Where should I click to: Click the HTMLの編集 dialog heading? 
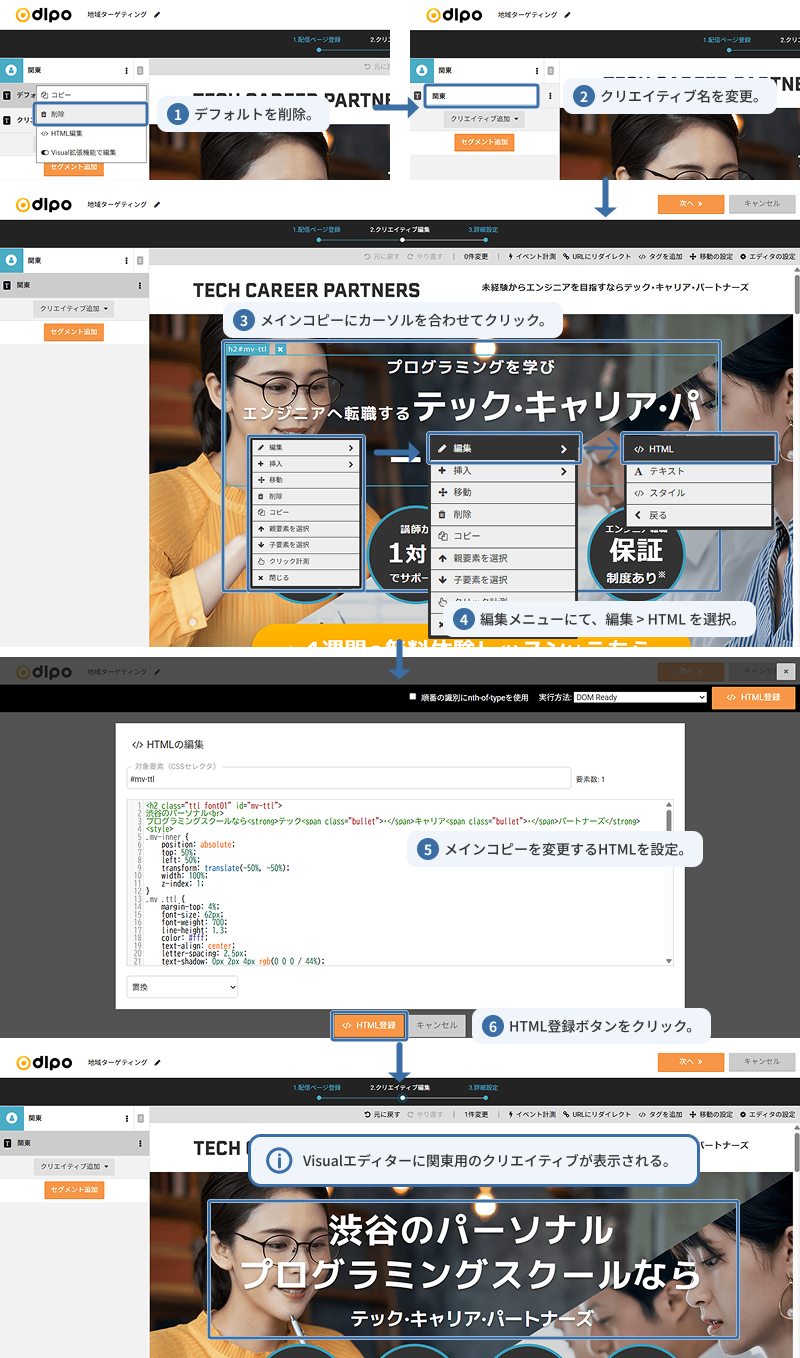click(168, 745)
